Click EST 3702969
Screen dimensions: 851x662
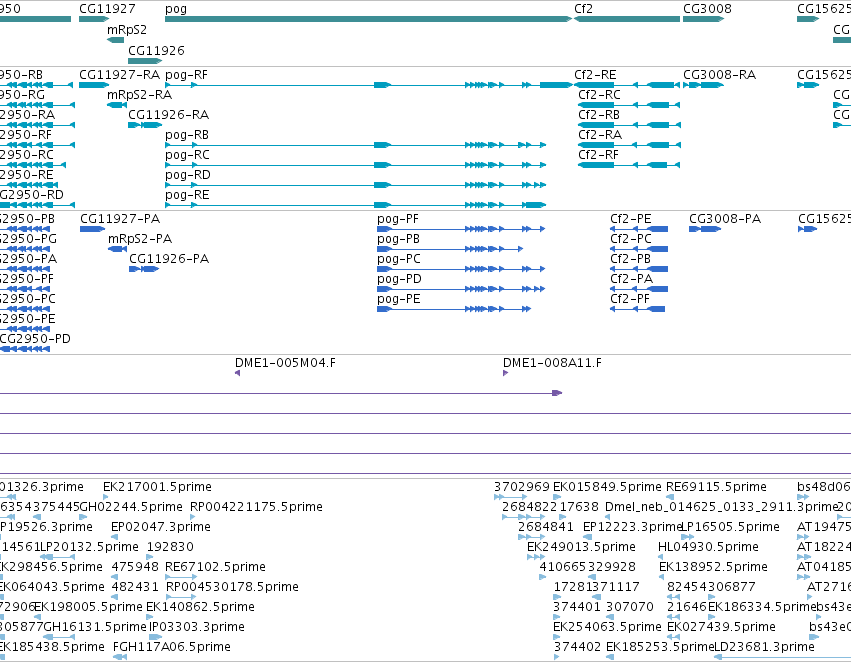point(522,487)
